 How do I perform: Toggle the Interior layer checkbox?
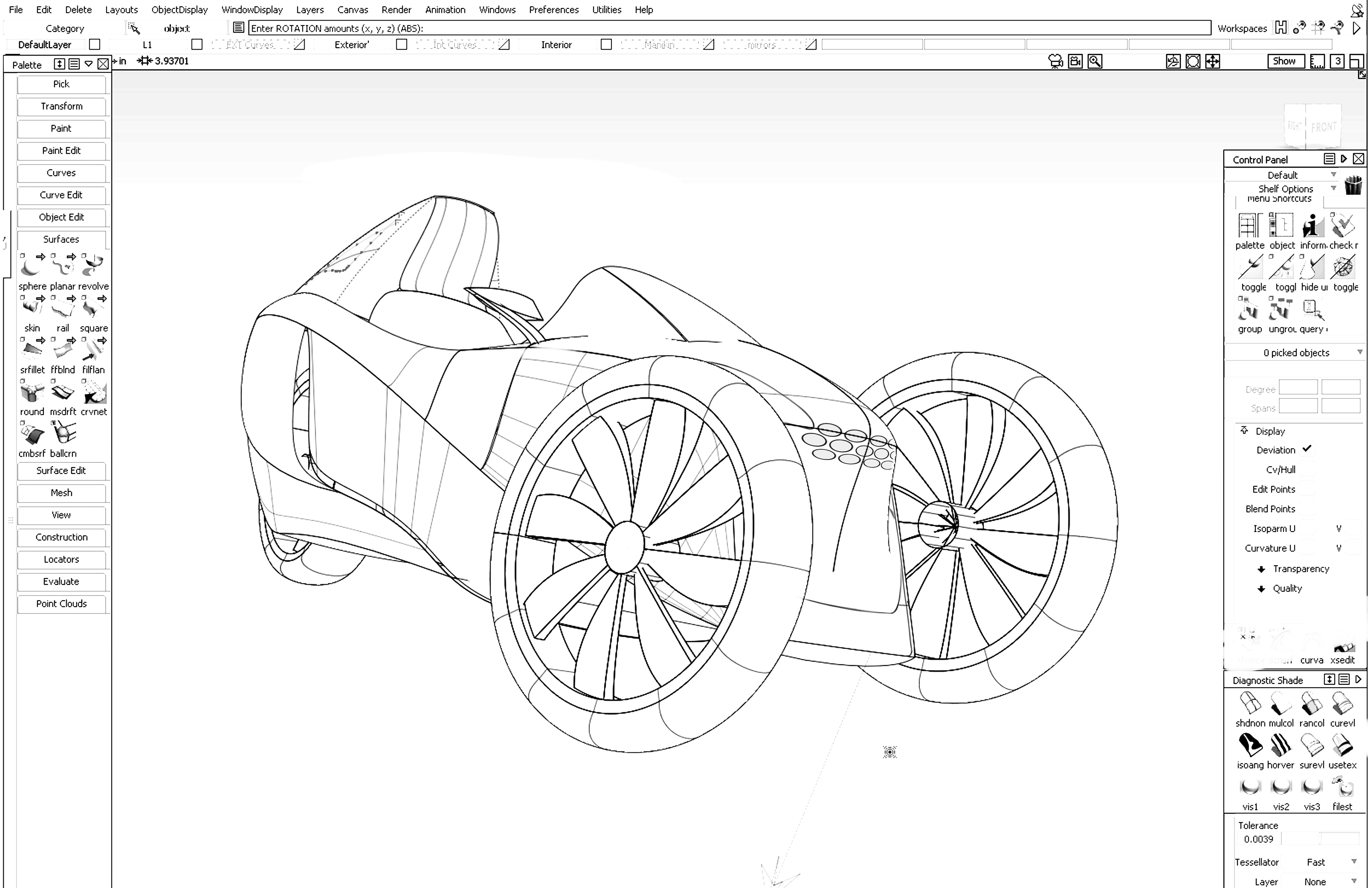click(606, 44)
